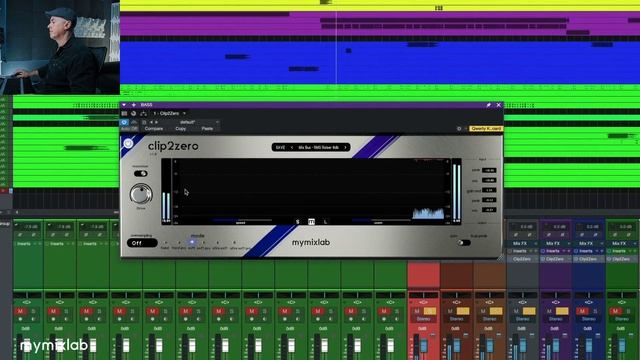Select the last mode radio button on right

tap(234, 242)
